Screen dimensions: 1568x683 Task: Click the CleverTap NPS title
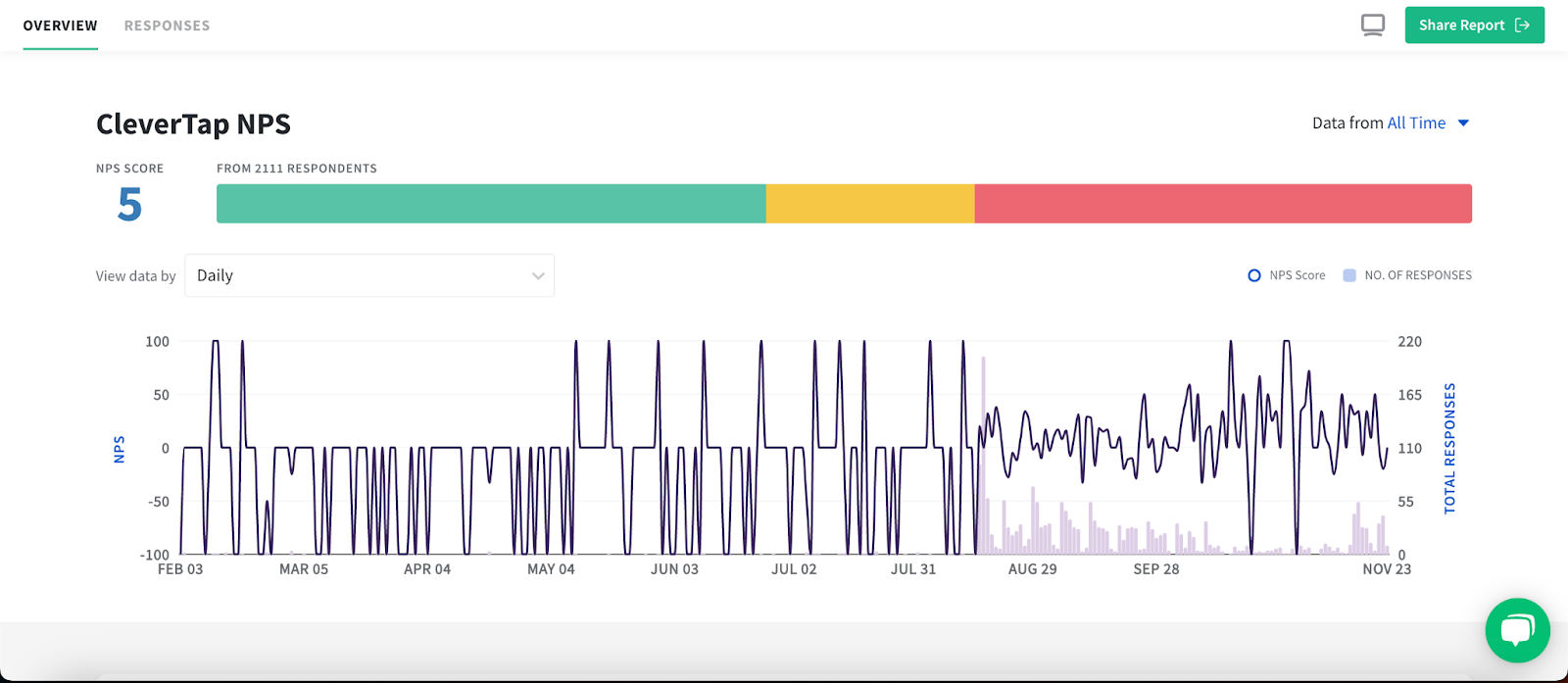tap(193, 124)
